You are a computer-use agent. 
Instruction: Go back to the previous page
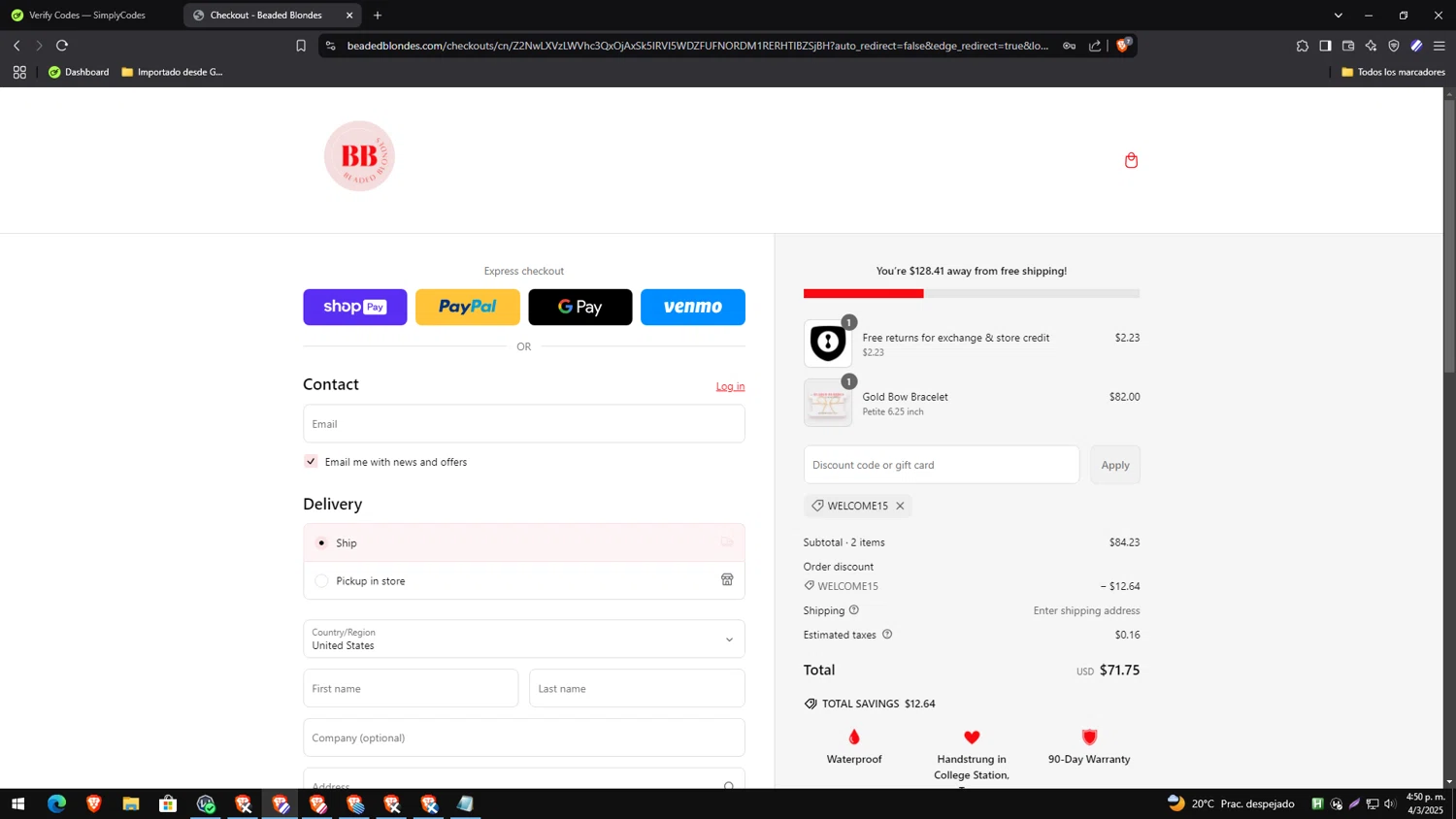click(x=17, y=46)
